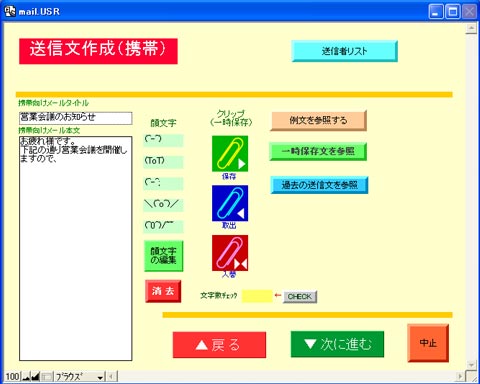
Task: Open 例文を参照する reference button
Action: tap(318, 120)
